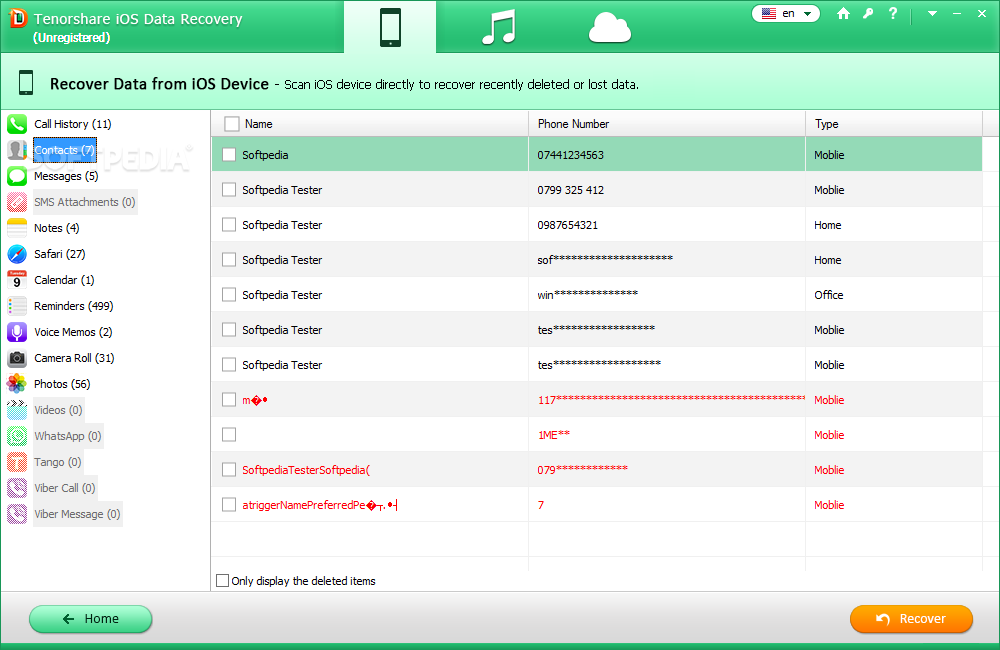This screenshot has height=650, width=1000.
Task: Select Voice Memos (2) category
Action: click(73, 332)
